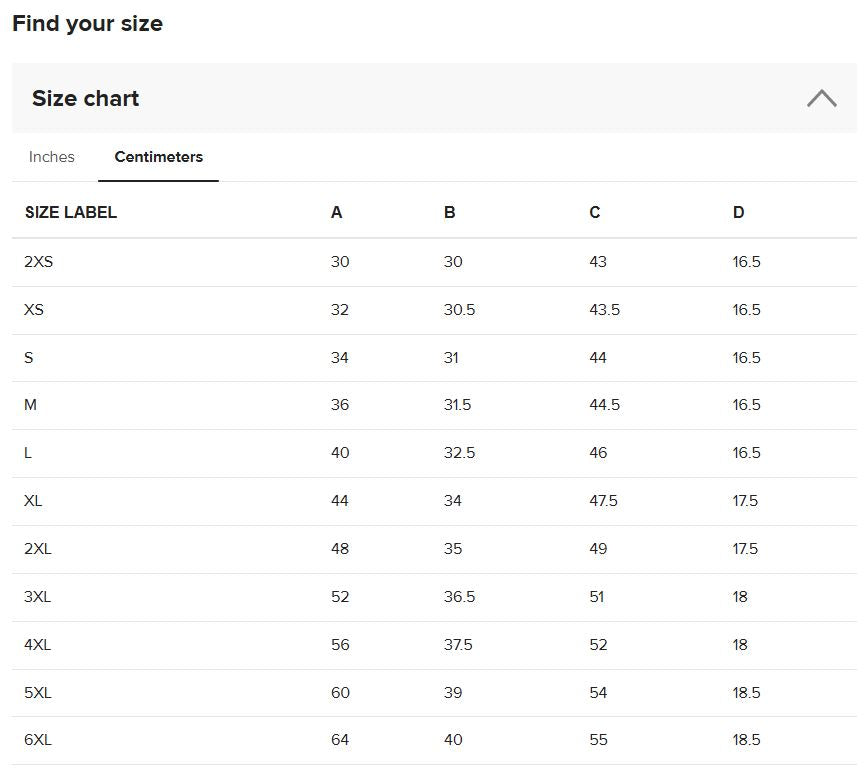
Task: Select the 6XL size row label
Action: [38, 740]
